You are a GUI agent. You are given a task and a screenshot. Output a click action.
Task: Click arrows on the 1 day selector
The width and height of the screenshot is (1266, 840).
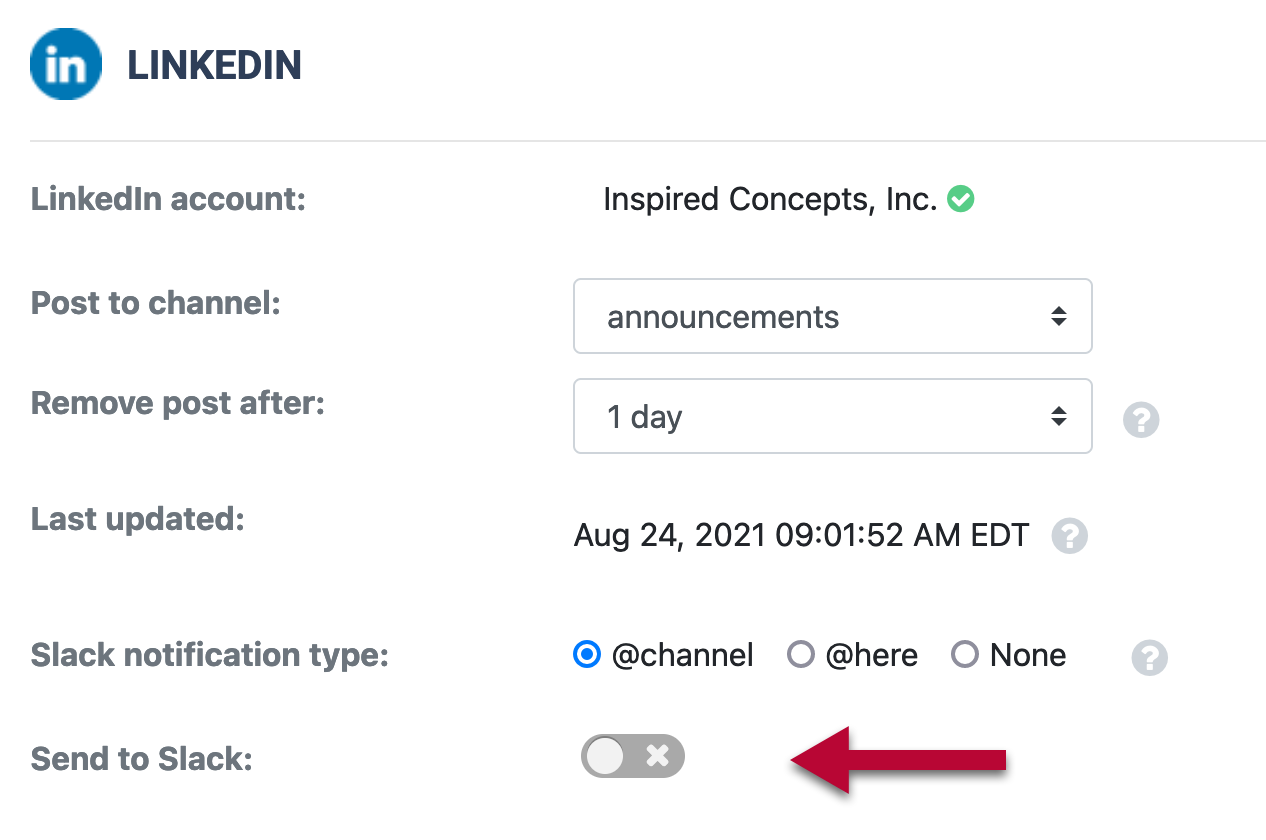tap(1058, 417)
